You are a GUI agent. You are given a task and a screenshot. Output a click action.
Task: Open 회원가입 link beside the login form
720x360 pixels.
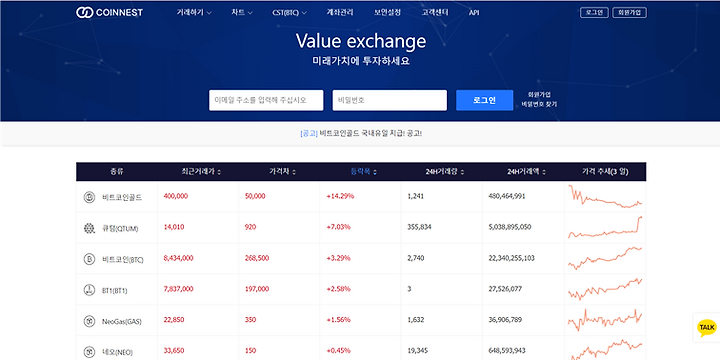[539, 94]
